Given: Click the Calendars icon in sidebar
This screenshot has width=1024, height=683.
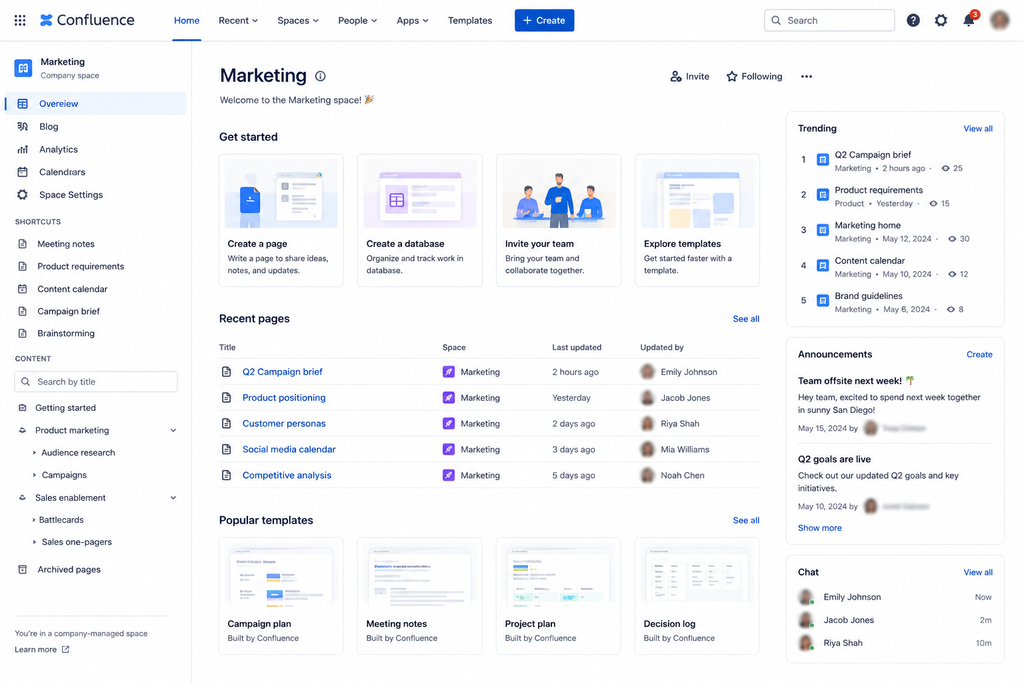Looking at the screenshot, I should pos(23,172).
